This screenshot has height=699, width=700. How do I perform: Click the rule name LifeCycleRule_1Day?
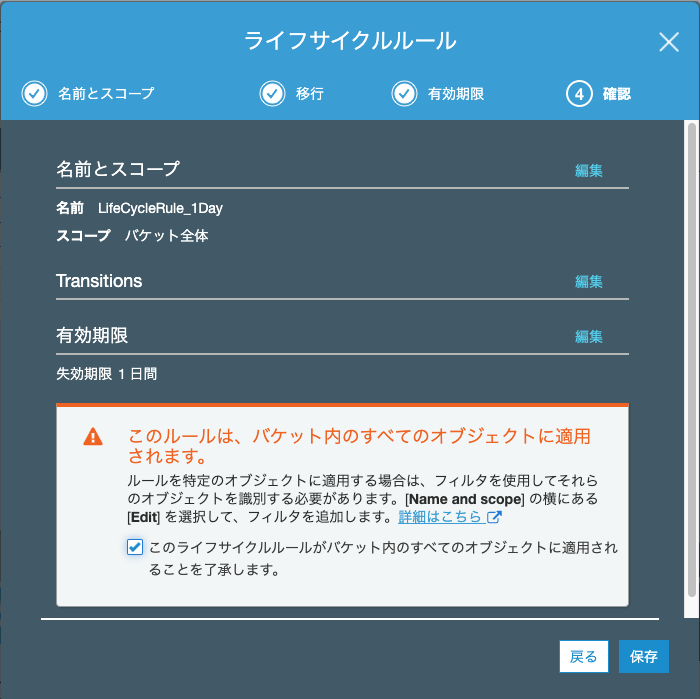[160, 208]
